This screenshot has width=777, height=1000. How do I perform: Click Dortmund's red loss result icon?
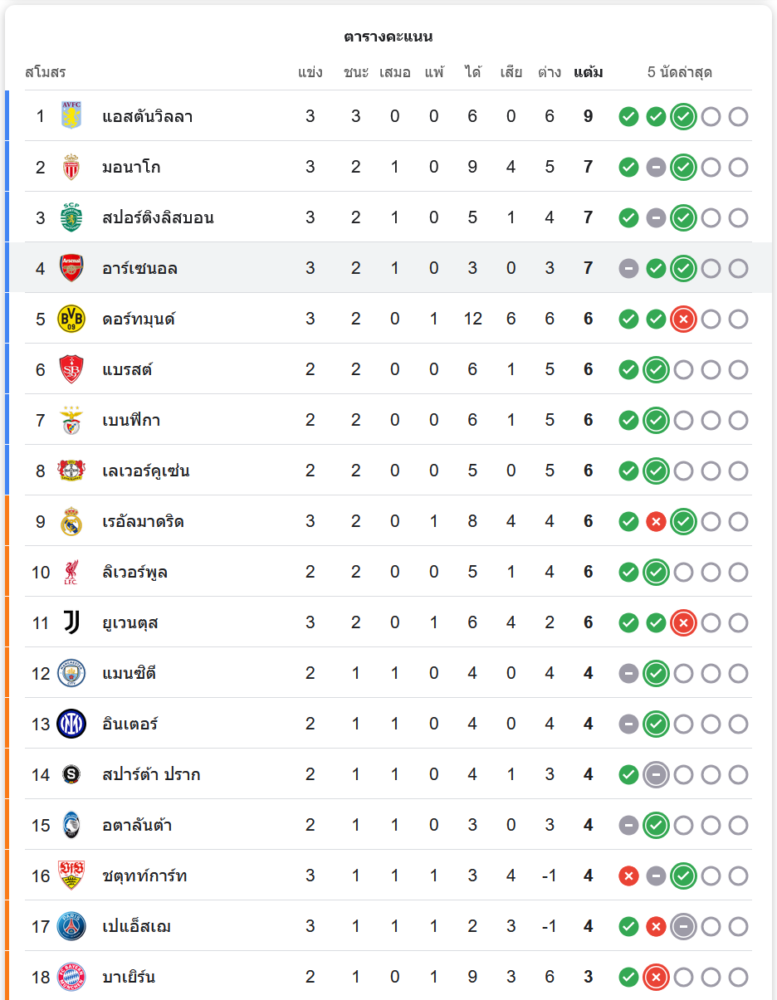pos(683,319)
